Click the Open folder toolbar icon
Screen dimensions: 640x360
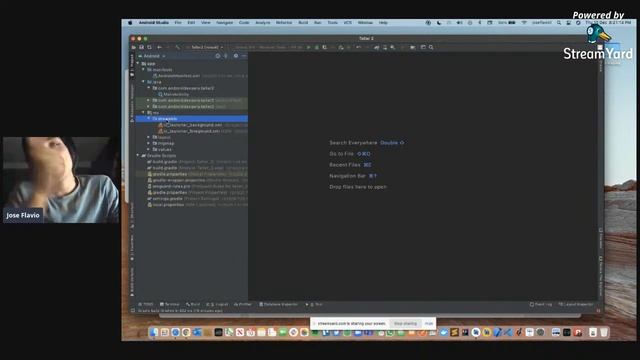click(133, 47)
